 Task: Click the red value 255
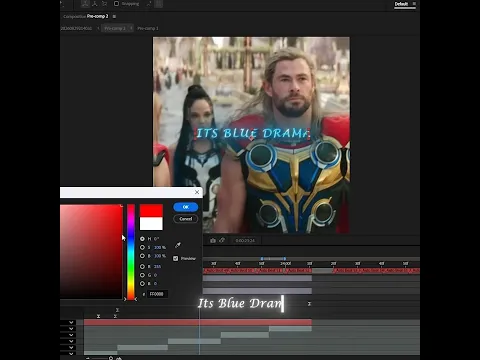pos(157,266)
